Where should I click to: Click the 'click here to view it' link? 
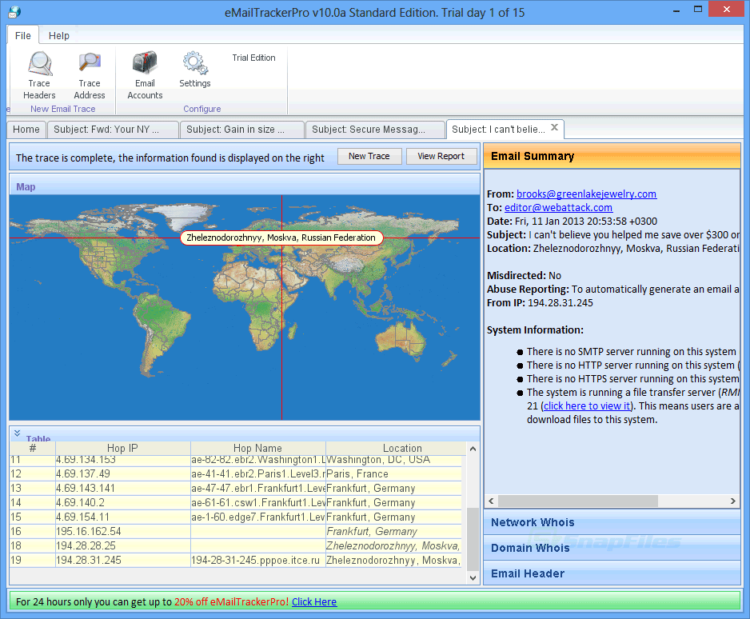point(586,406)
